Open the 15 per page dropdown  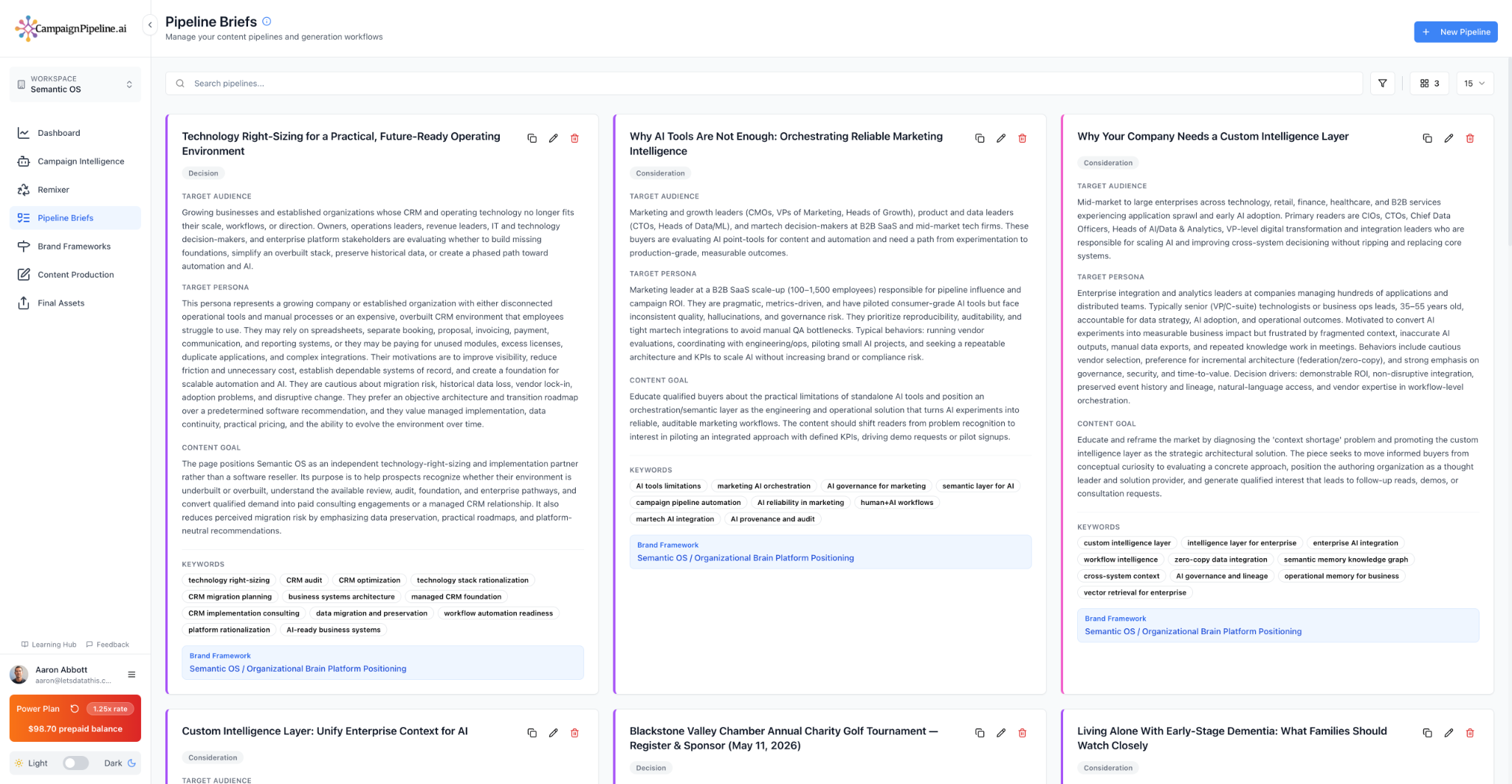1474,83
